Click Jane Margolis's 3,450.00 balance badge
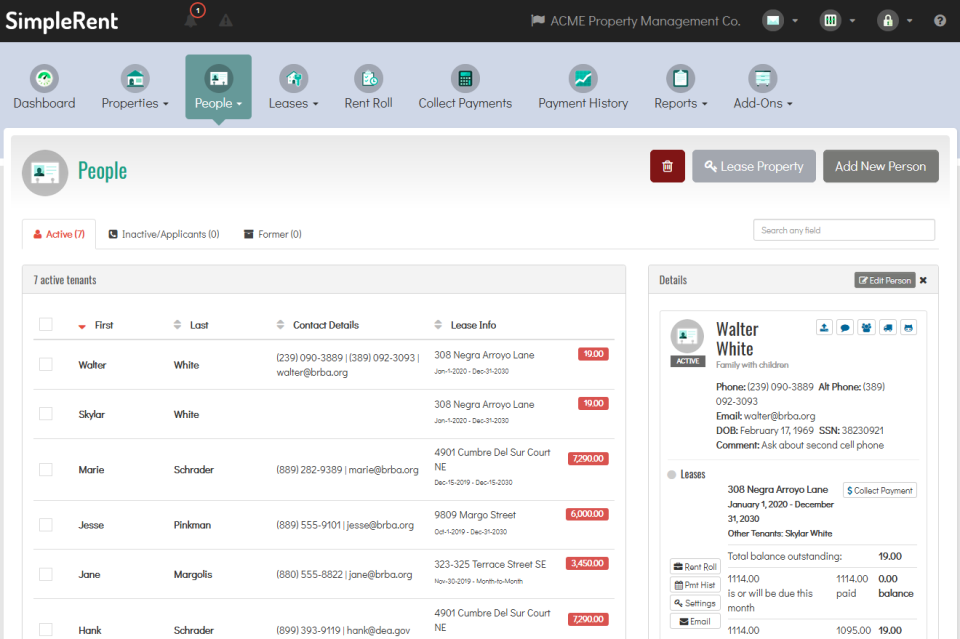The height and width of the screenshot is (639, 960). click(x=587, y=563)
